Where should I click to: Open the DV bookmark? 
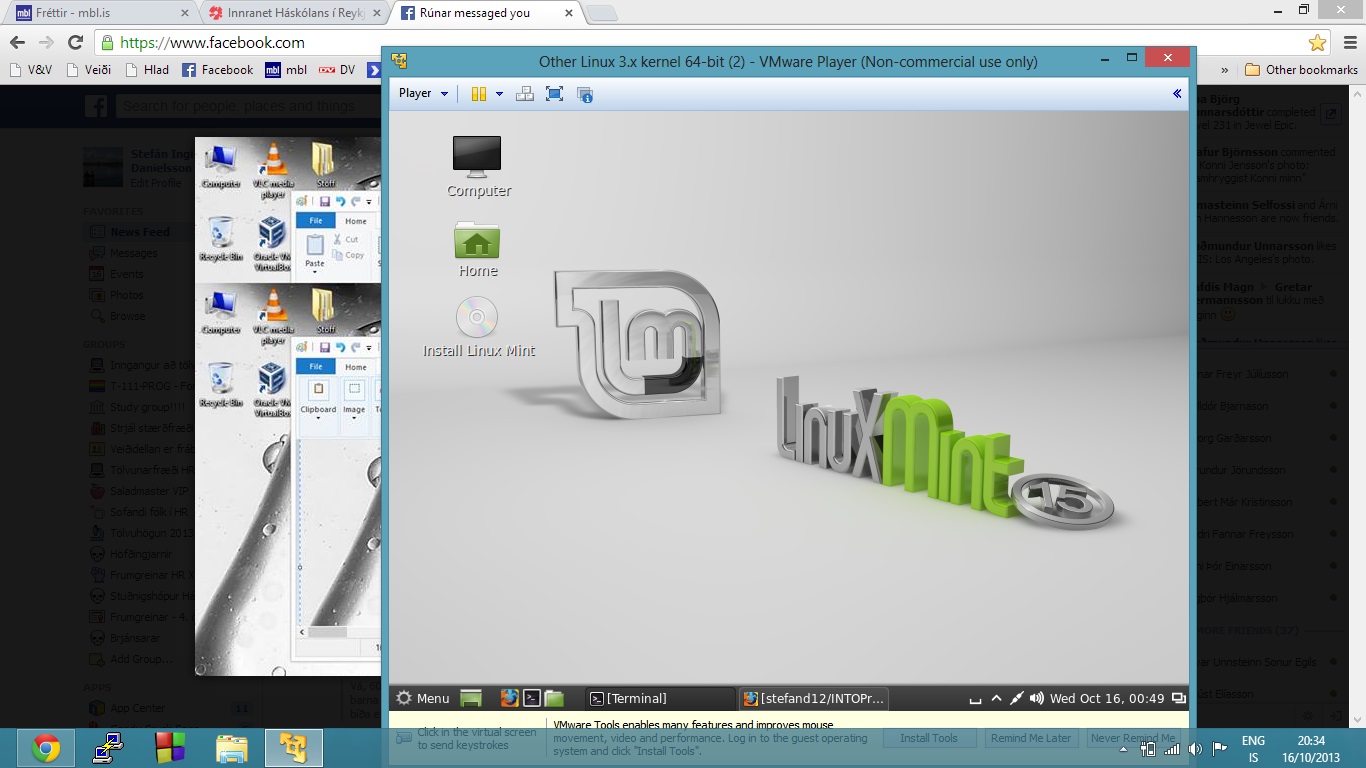coord(337,70)
